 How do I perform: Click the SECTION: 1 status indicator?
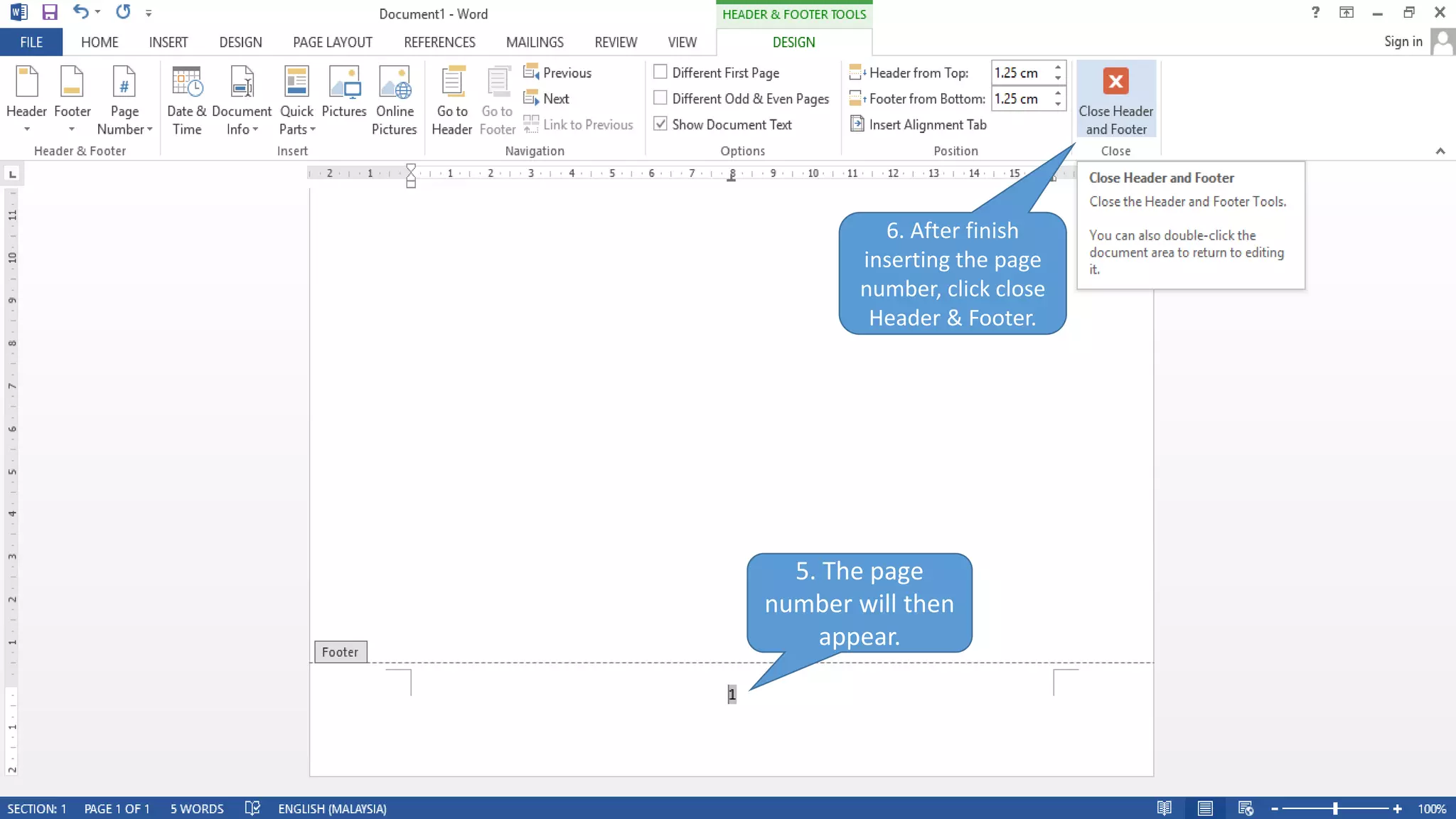tap(37, 808)
